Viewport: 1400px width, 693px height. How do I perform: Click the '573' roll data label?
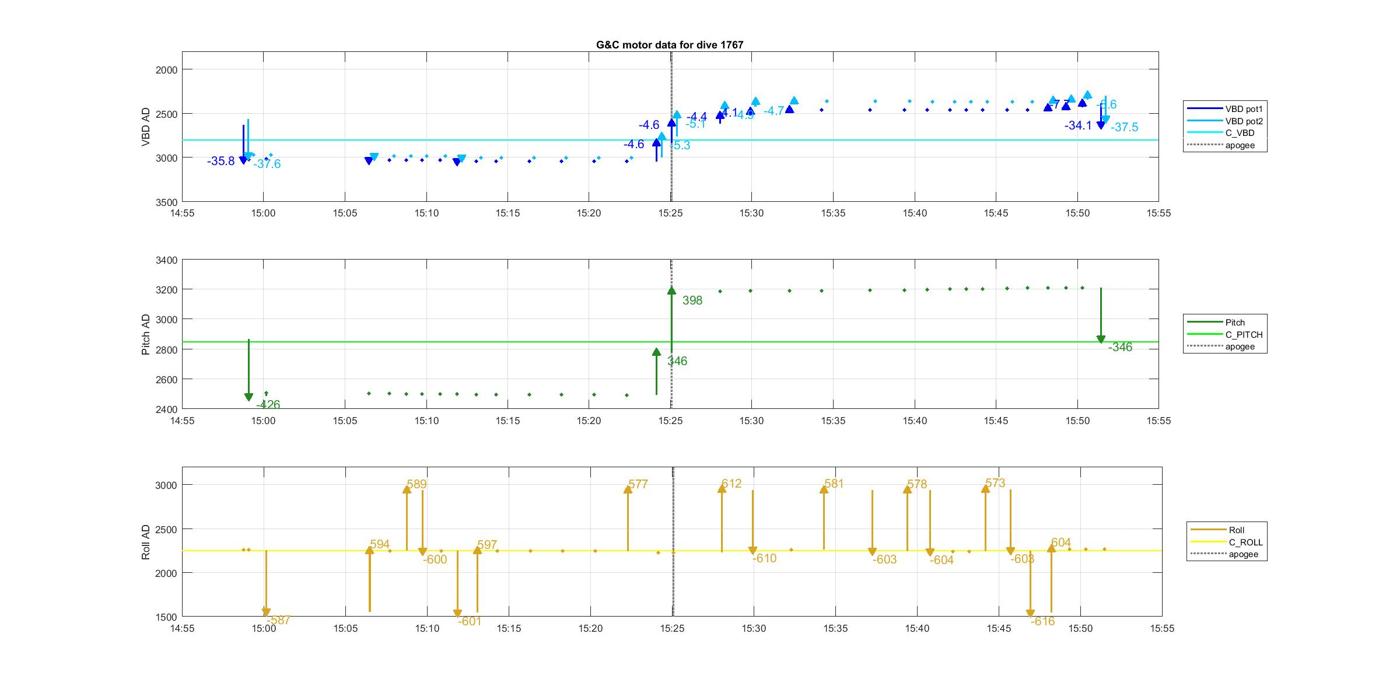pyautogui.click(x=995, y=483)
